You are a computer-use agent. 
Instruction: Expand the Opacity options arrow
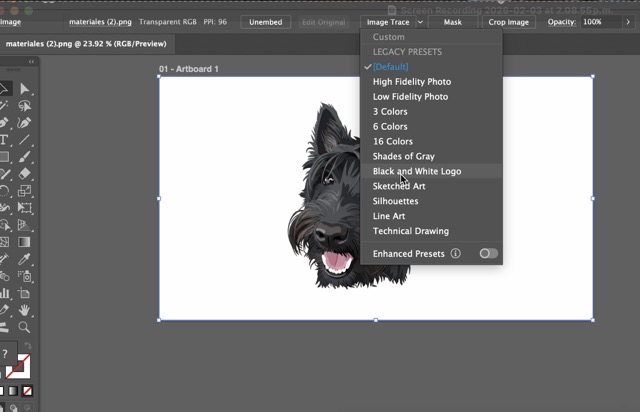[628, 22]
